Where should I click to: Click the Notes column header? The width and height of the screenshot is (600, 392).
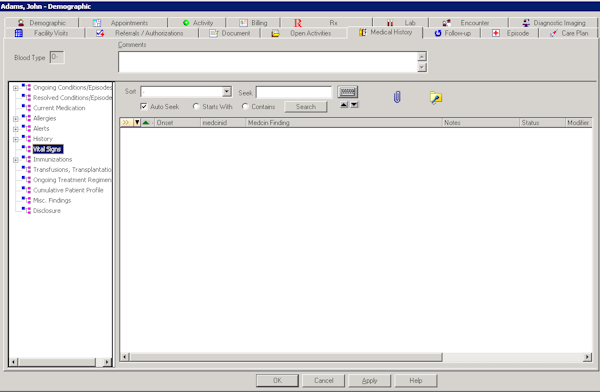click(481, 122)
